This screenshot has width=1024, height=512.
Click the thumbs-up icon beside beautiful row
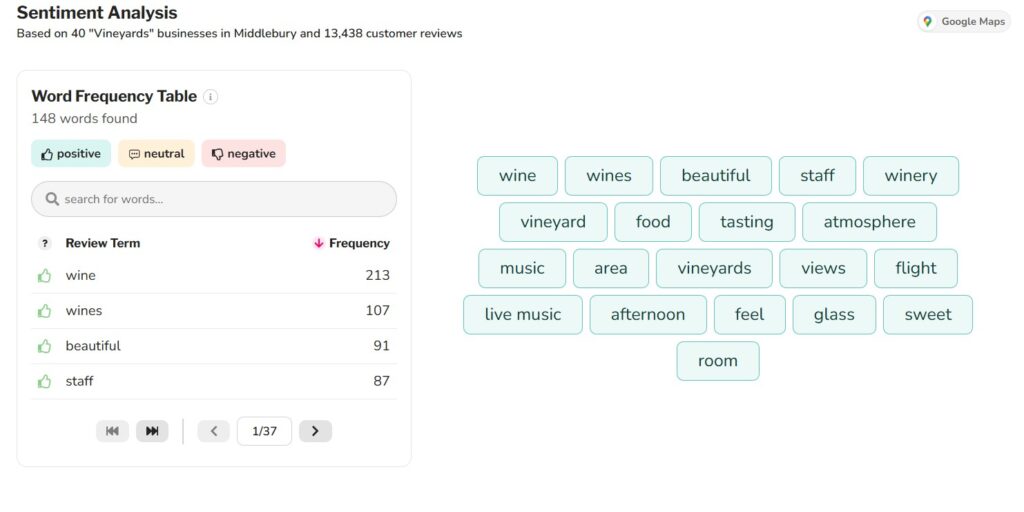coord(44,346)
